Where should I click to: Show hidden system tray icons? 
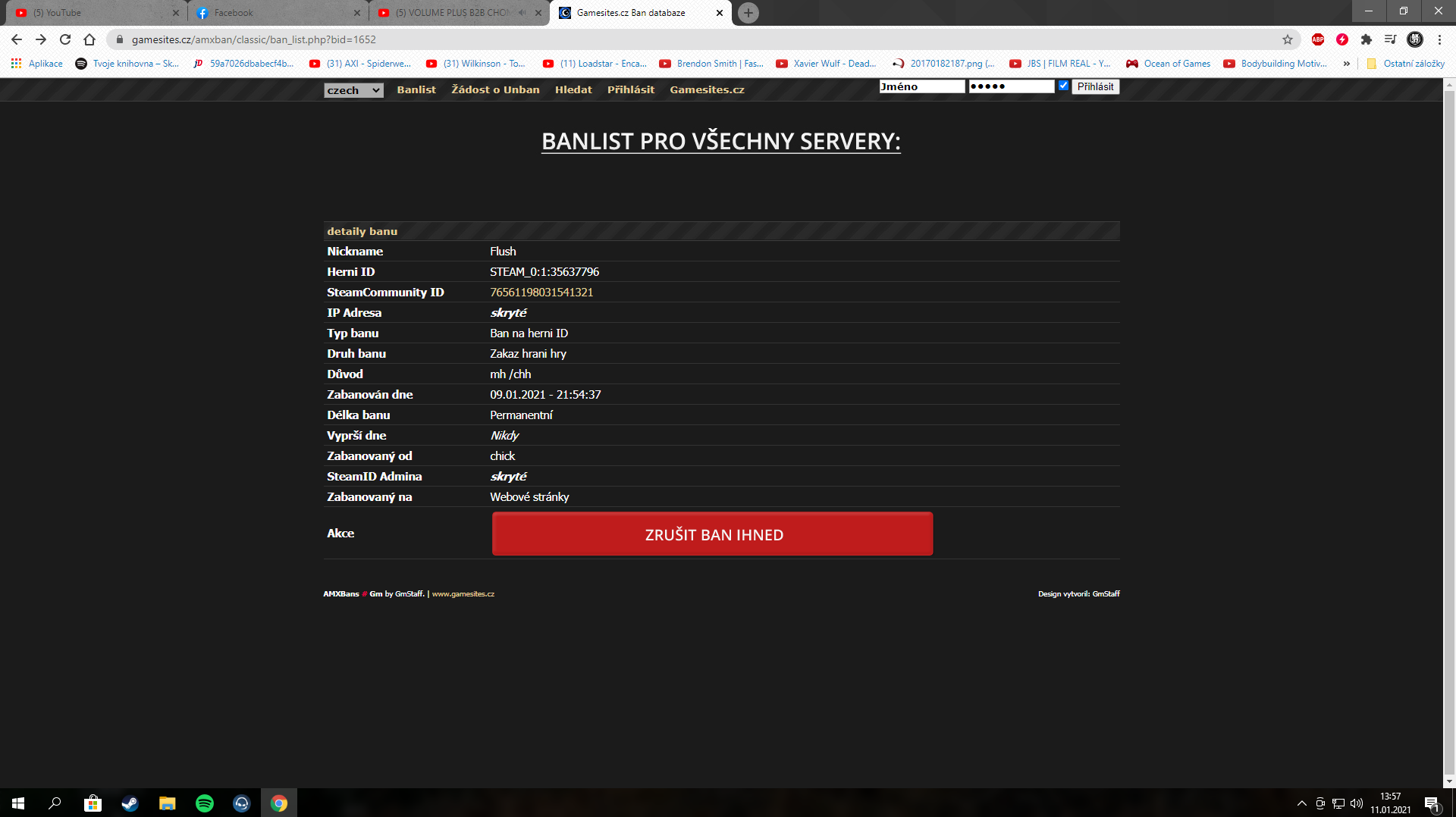pos(1301,803)
